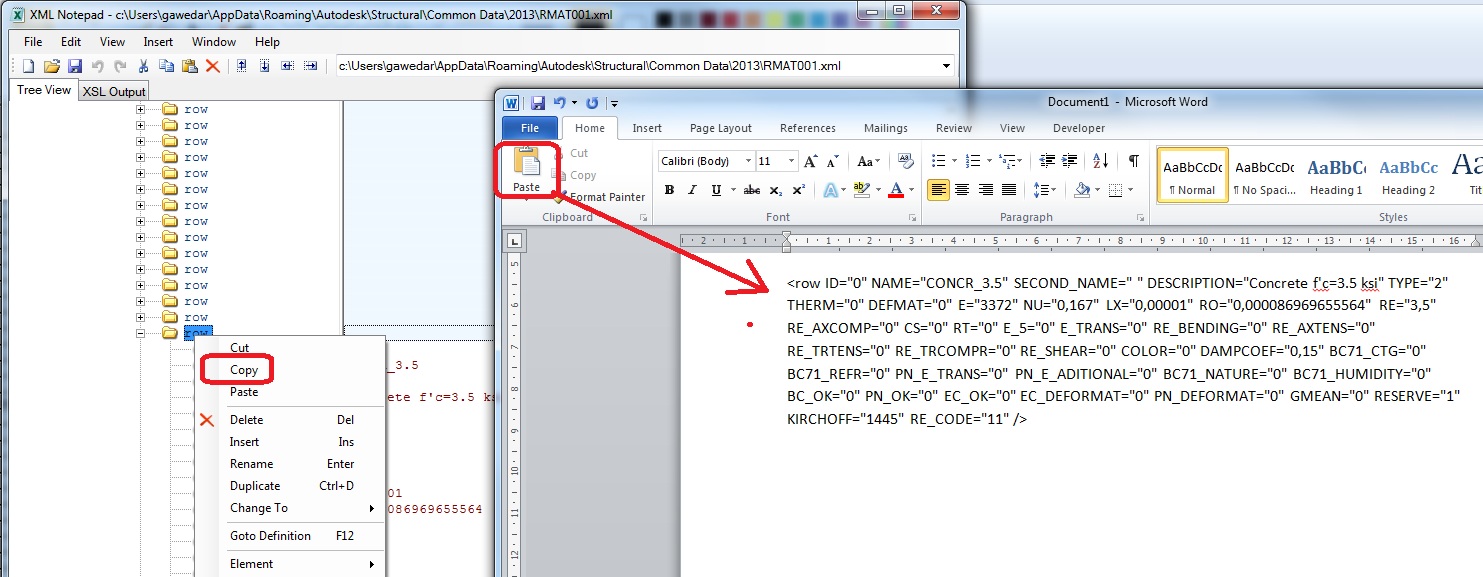Choose Copy from the context menu

click(244, 370)
